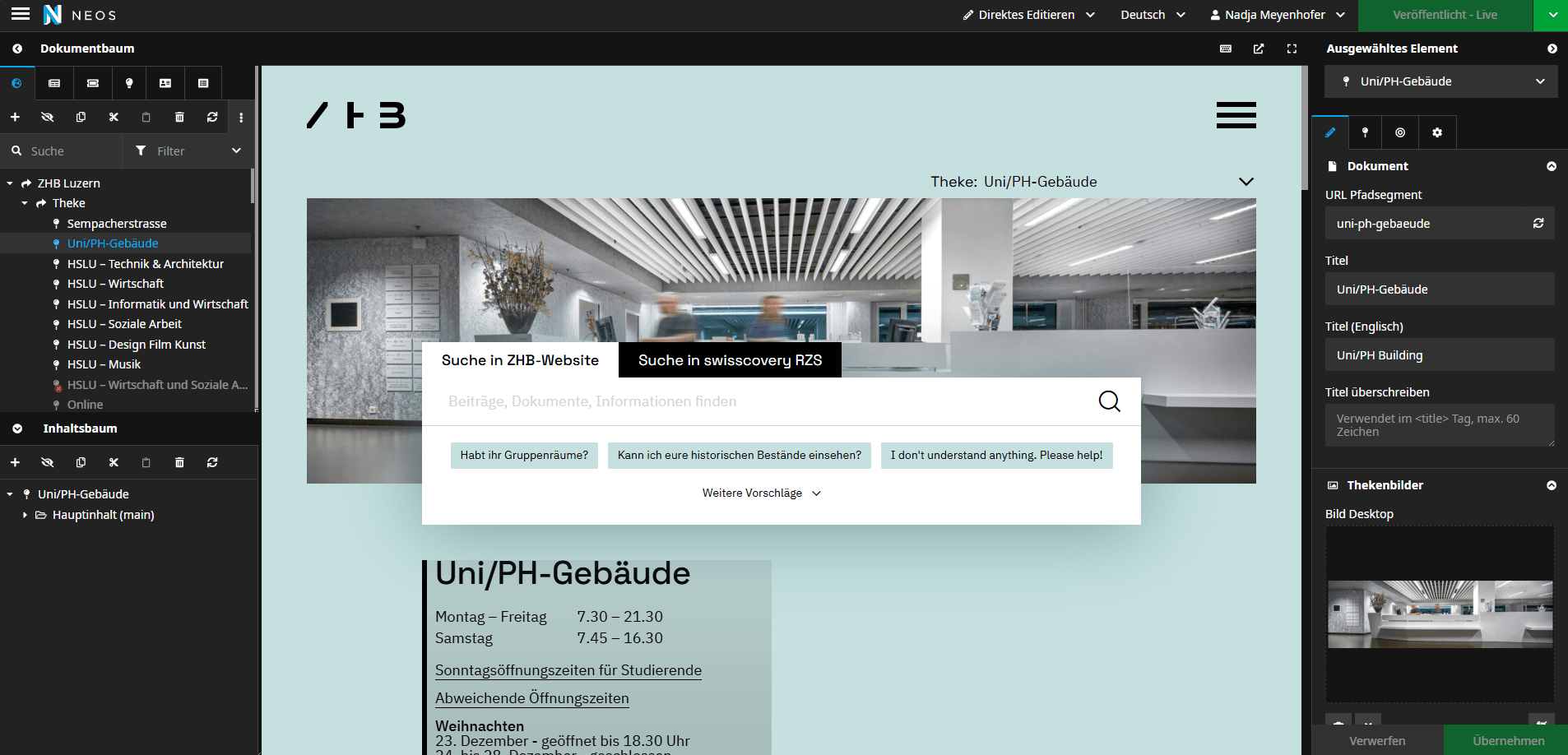Click the Veröffentlicht - Live publish button
Viewport: 1568px width, 755px height.
pyautogui.click(x=1445, y=15)
